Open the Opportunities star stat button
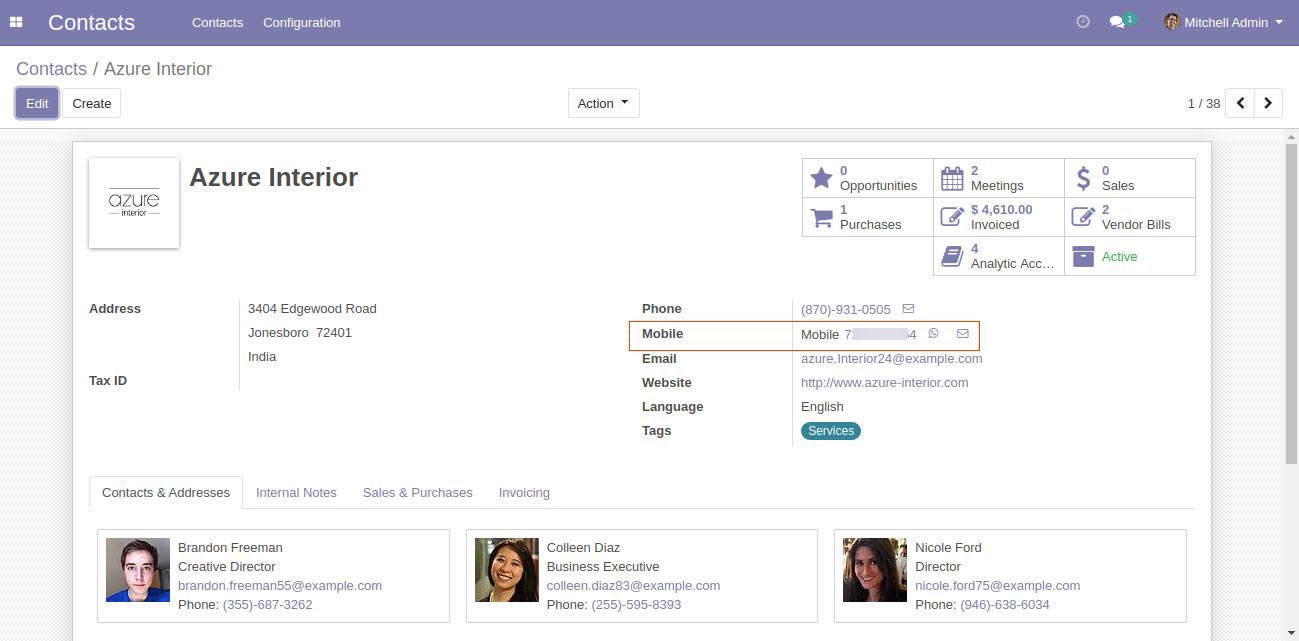The image size is (1299, 641). pos(868,178)
